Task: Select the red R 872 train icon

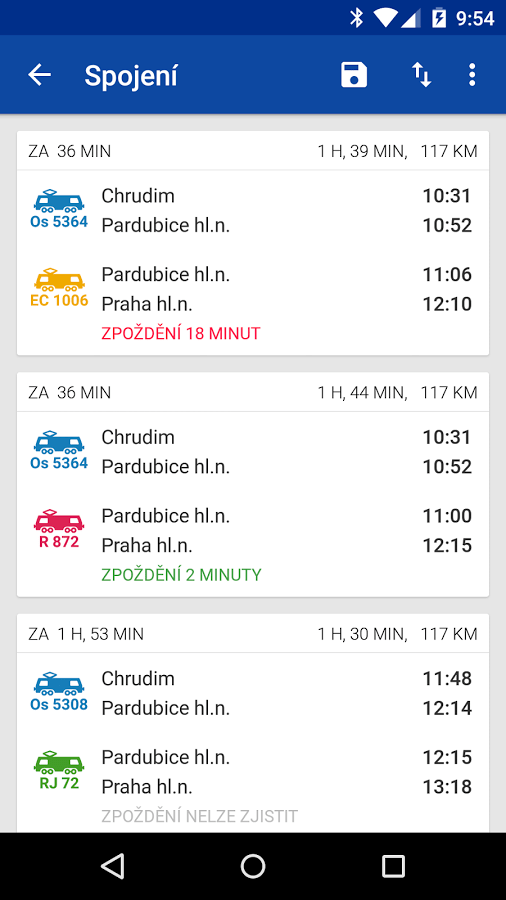Action: (59, 528)
